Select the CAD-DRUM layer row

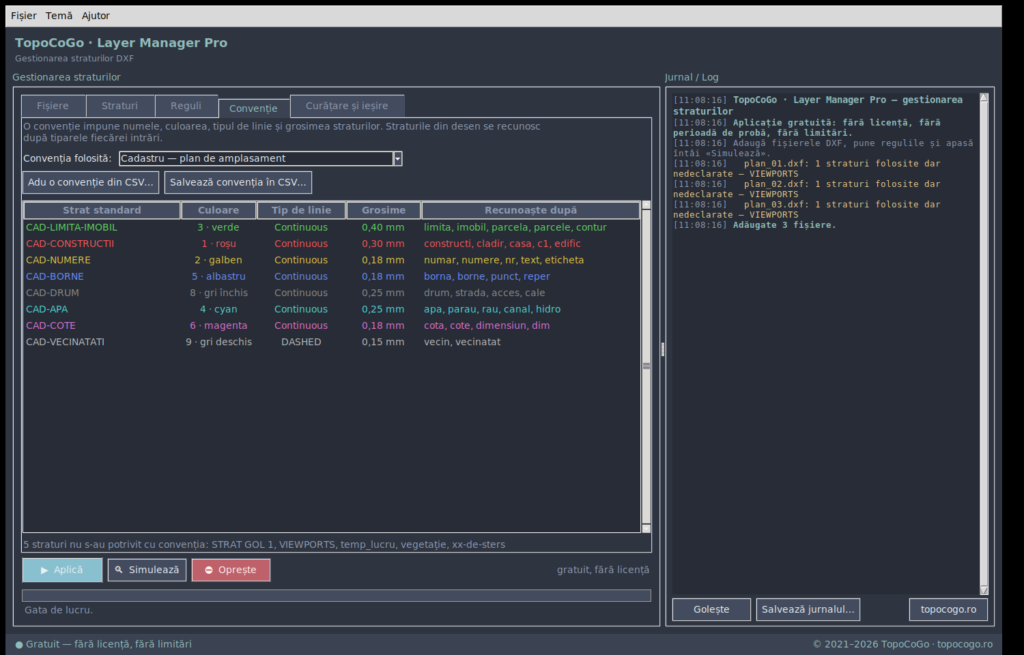(x=332, y=293)
